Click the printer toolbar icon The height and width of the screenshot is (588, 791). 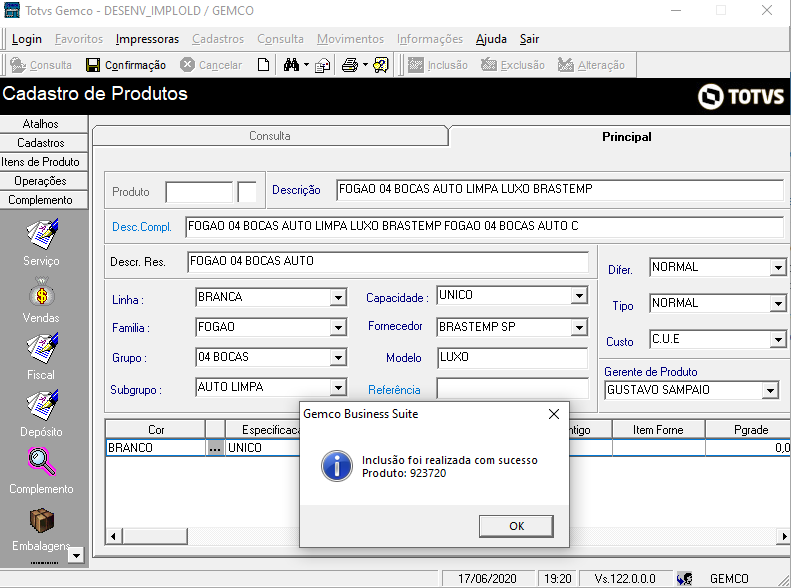350,65
